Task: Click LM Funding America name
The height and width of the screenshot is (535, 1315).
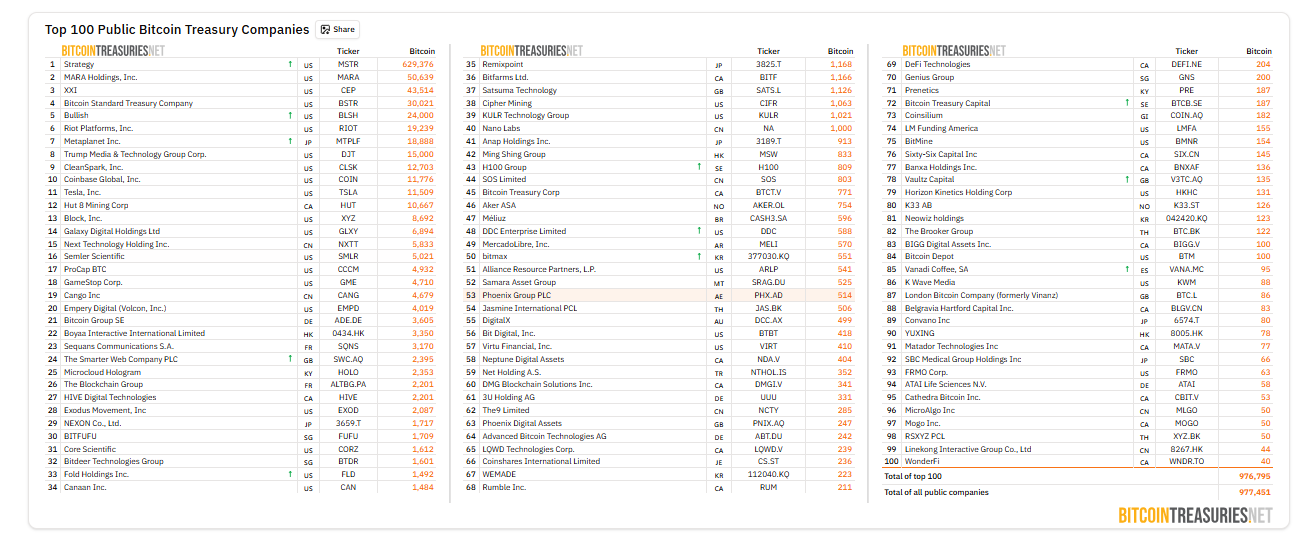Action: (941, 128)
